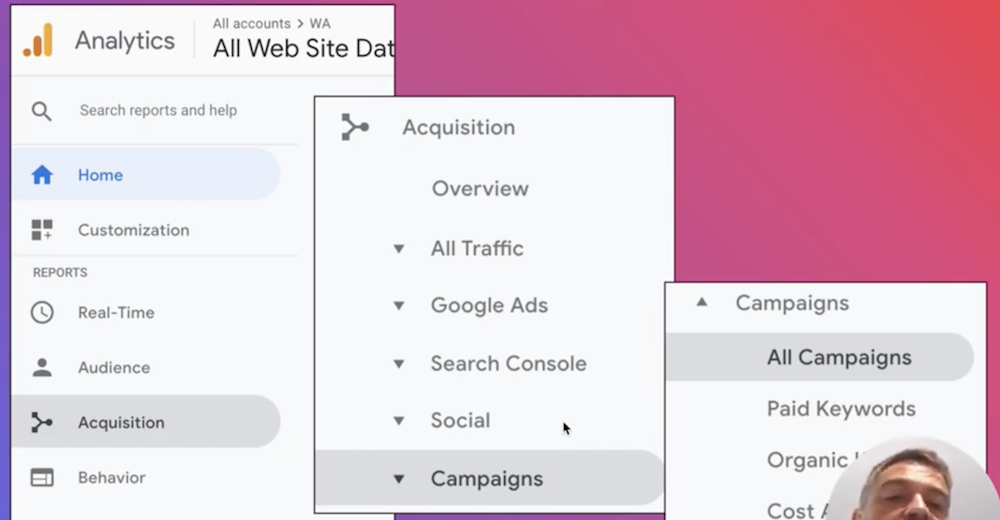The image size is (1000, 520).
Task: Click the Search reports and help field
Action: click(x=158, y=110)
